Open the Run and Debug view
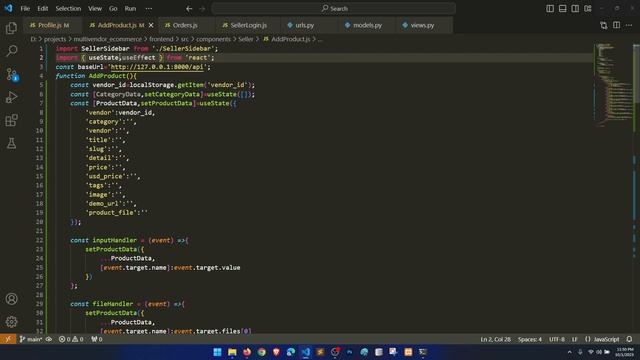 point(11,97)
